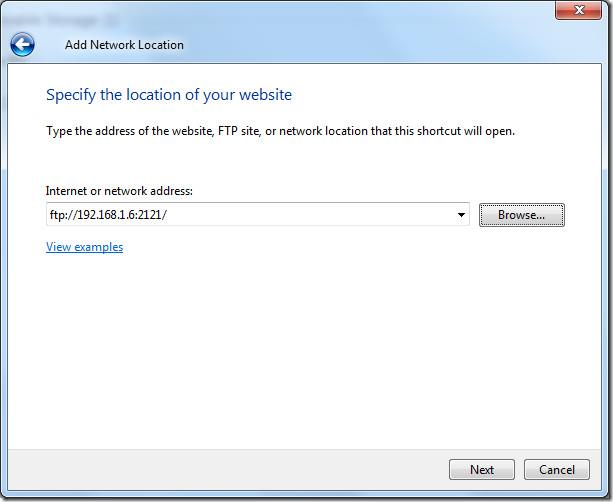
Task: Click the ftp://192.168.1.6:2121/ address text
Action: pos(109,215)
